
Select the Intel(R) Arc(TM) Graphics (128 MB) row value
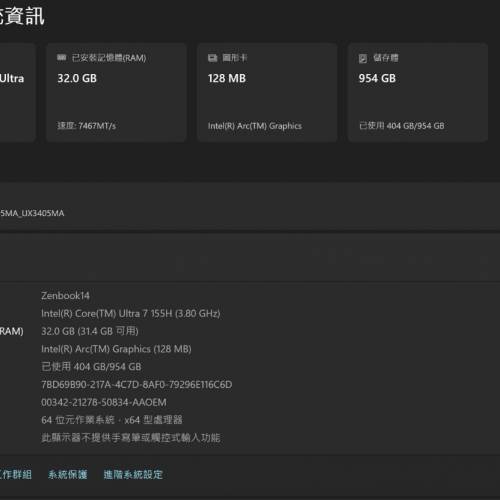click(116, 349)
